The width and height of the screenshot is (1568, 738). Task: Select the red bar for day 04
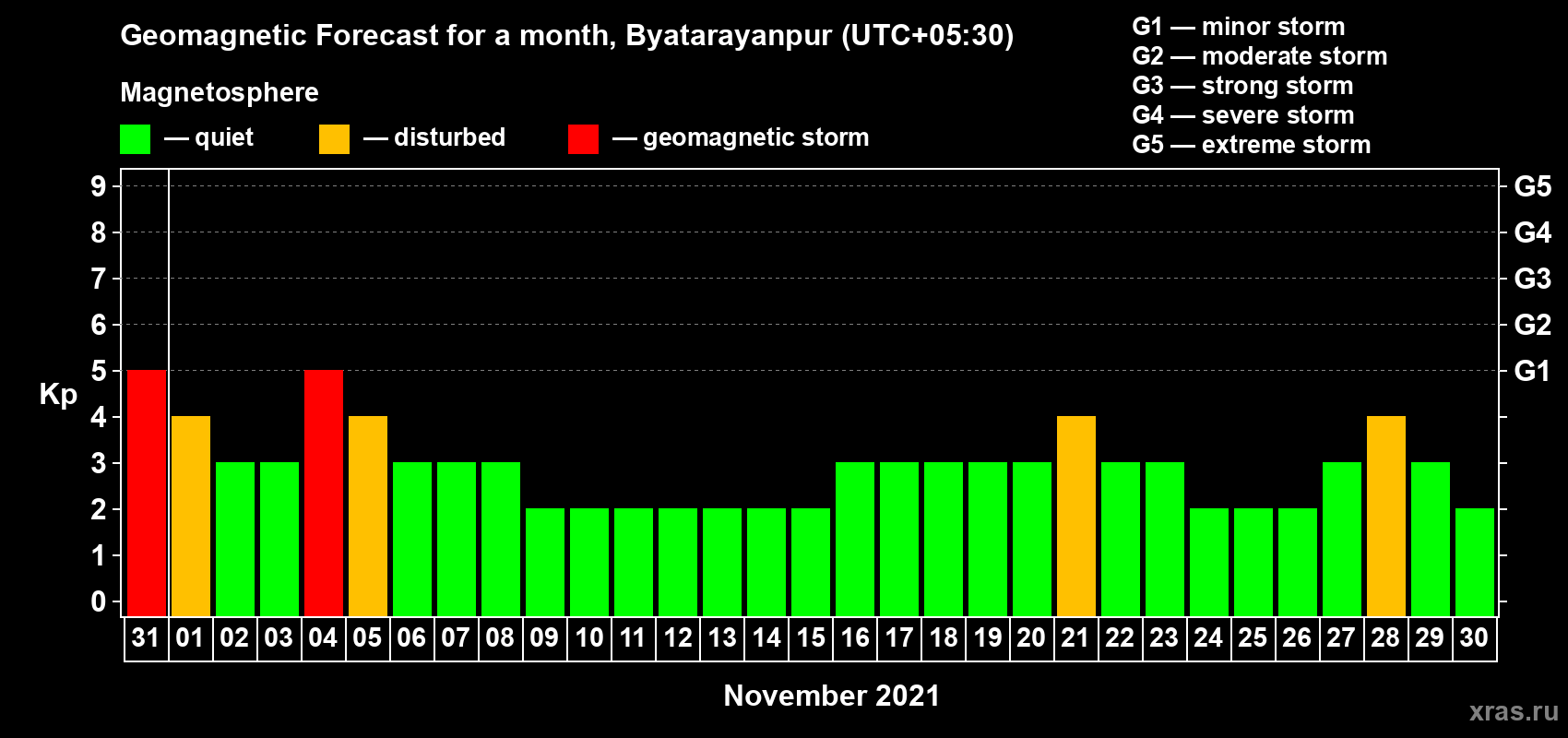[324, 493]
